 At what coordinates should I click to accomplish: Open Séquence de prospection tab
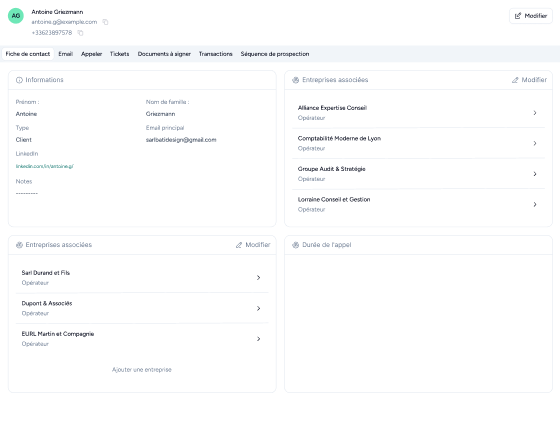(275, 54)
